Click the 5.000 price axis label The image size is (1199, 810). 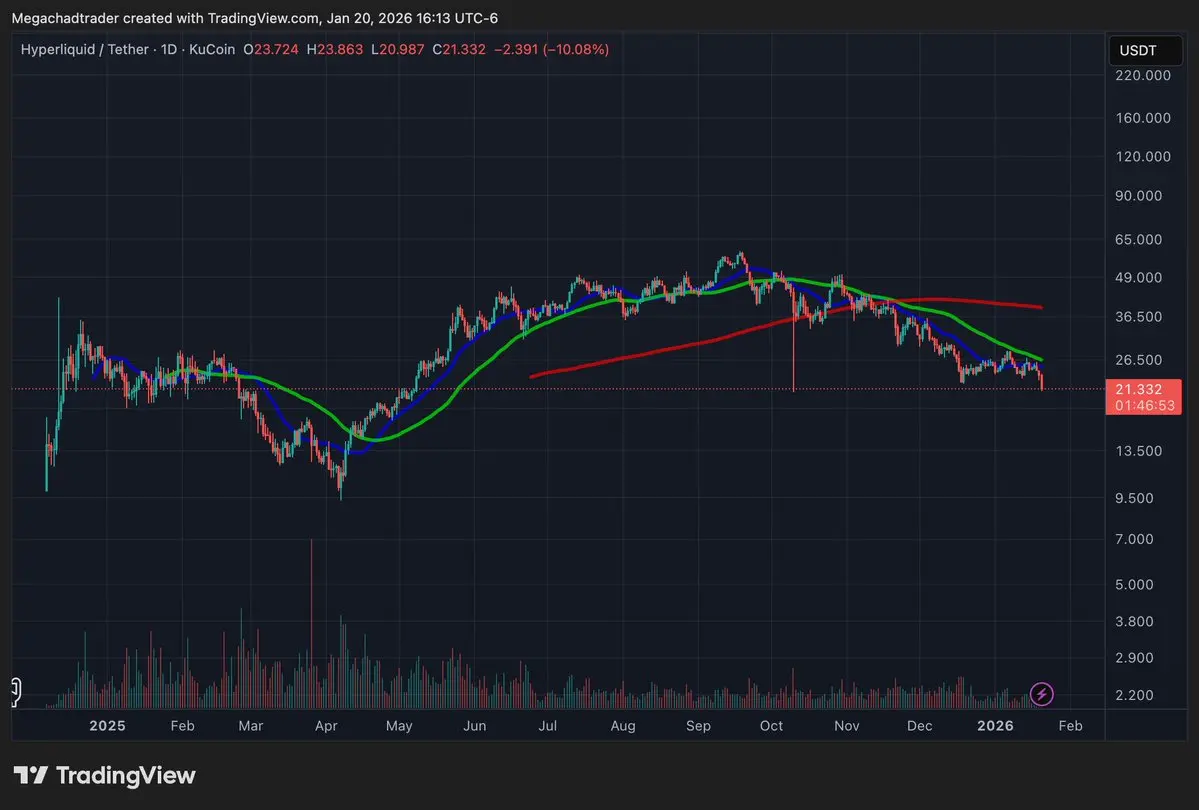pyautogui.click(x=1134, y=584)
